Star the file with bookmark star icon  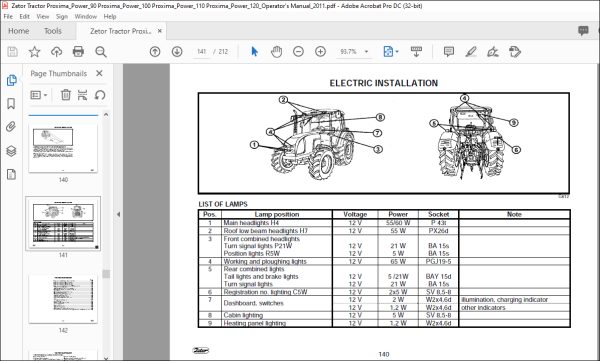[x=34, y=52]
